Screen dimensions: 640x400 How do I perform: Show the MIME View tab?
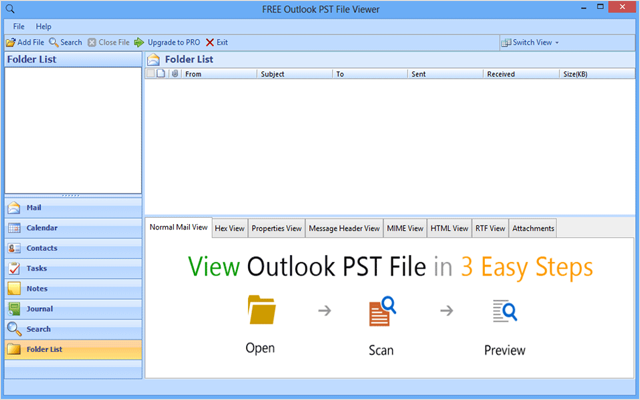[x=405, y=228]
